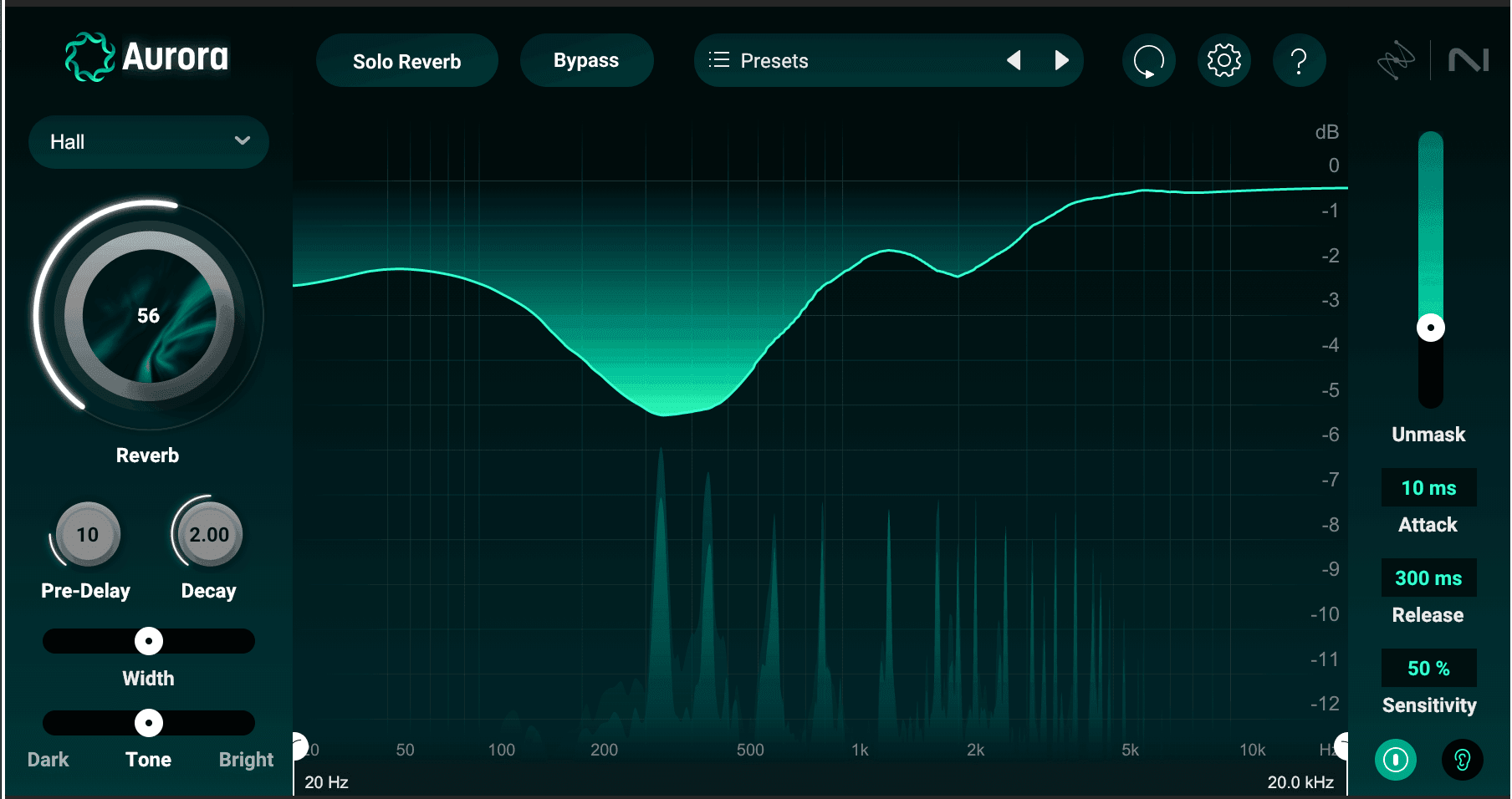Click the 20 Hz frequency value
The width and height of the screenshot is (1512, 799).
[x=326, y=782]
